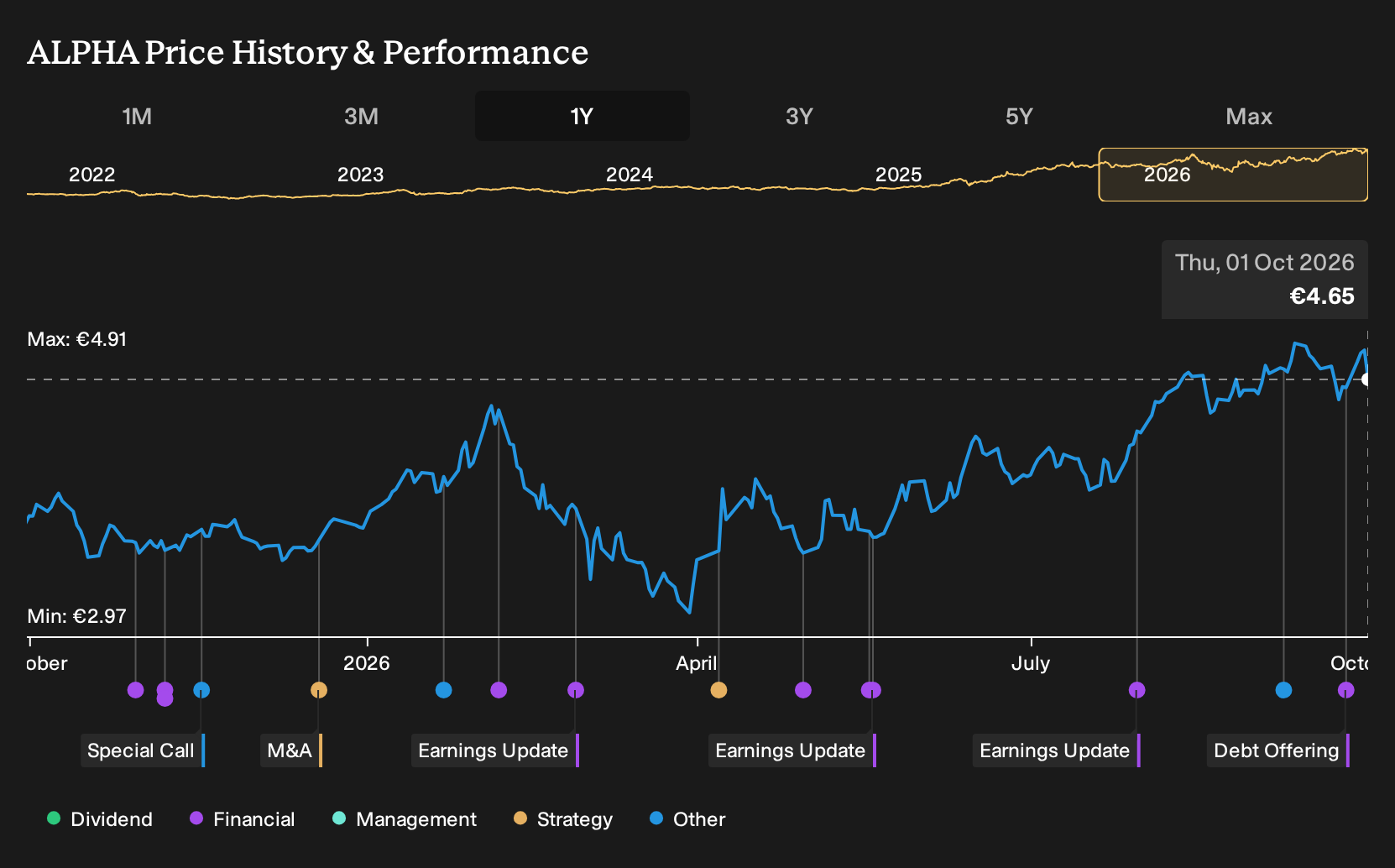
Task: Click the purple marker above July Earnings Update
Action: click(x=1137, y=690)
